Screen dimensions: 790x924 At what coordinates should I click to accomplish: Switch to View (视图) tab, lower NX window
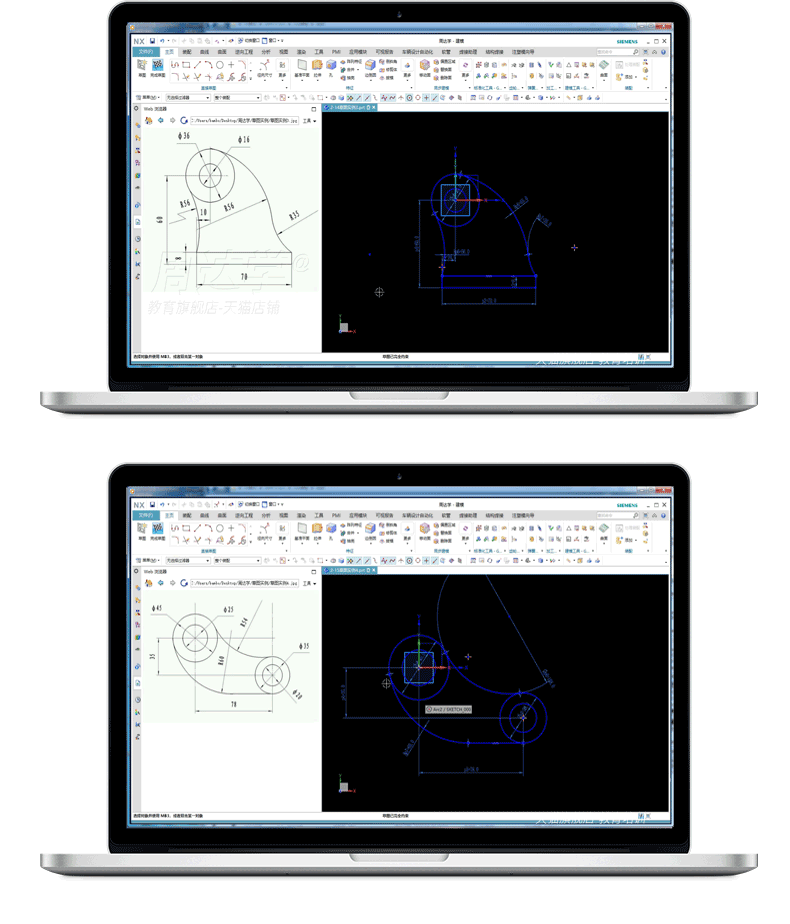pos(283,515)
